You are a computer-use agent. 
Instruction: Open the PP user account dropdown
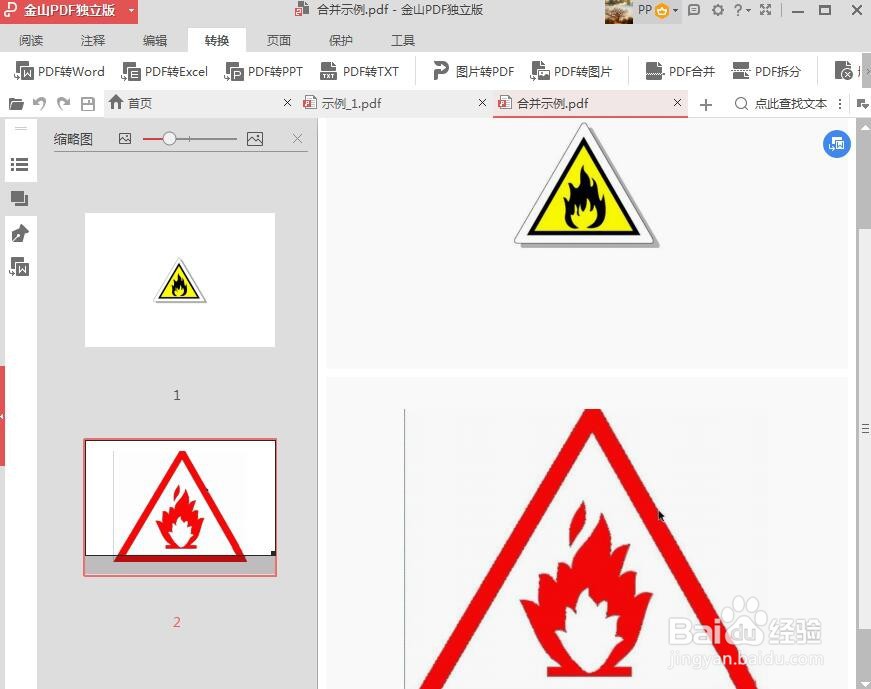pos(658,10)
